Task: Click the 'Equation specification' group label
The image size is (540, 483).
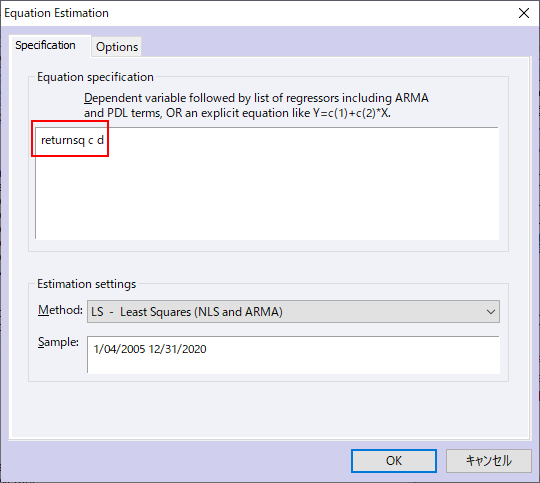Action: pos(95,77)
